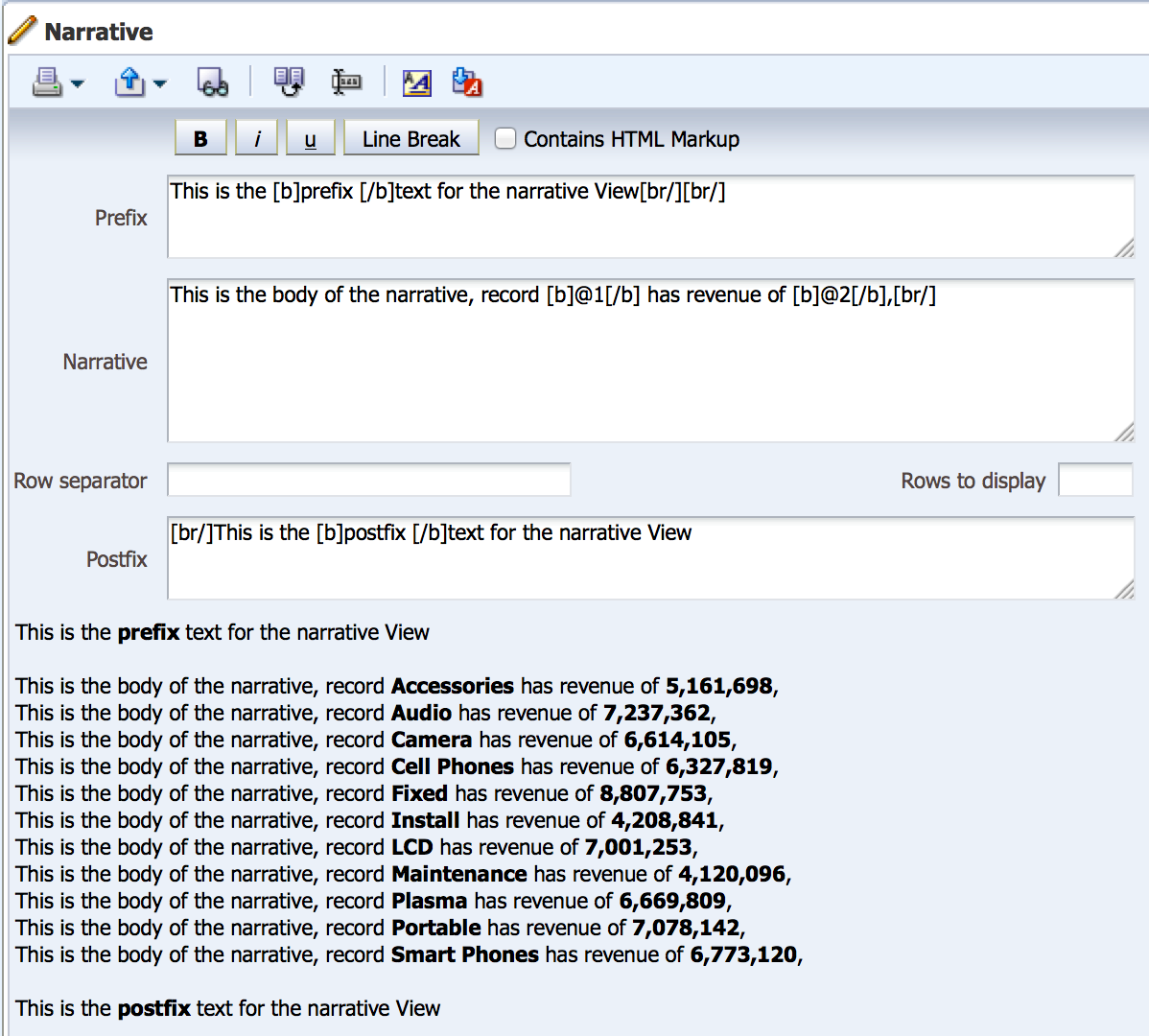Click the 'Portable' record text

436,928
